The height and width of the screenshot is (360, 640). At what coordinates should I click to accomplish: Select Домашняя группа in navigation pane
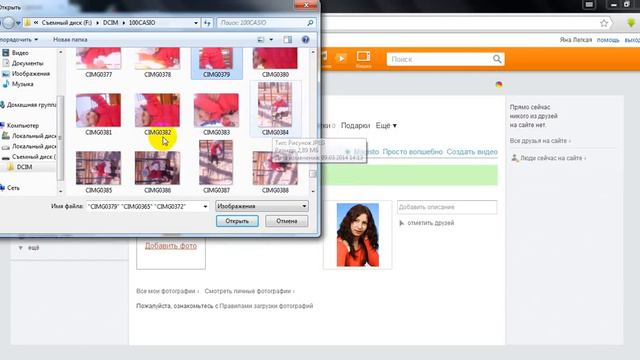coord(31,105)
